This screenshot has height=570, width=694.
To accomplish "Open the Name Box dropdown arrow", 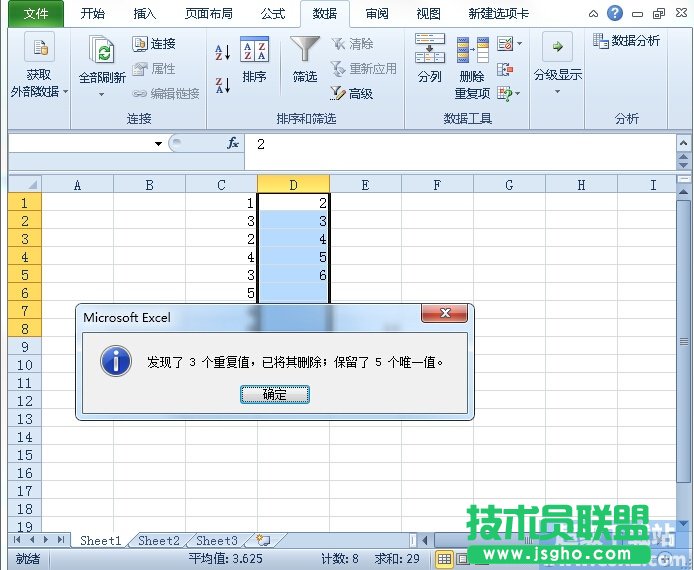I will tap(158, 144).
